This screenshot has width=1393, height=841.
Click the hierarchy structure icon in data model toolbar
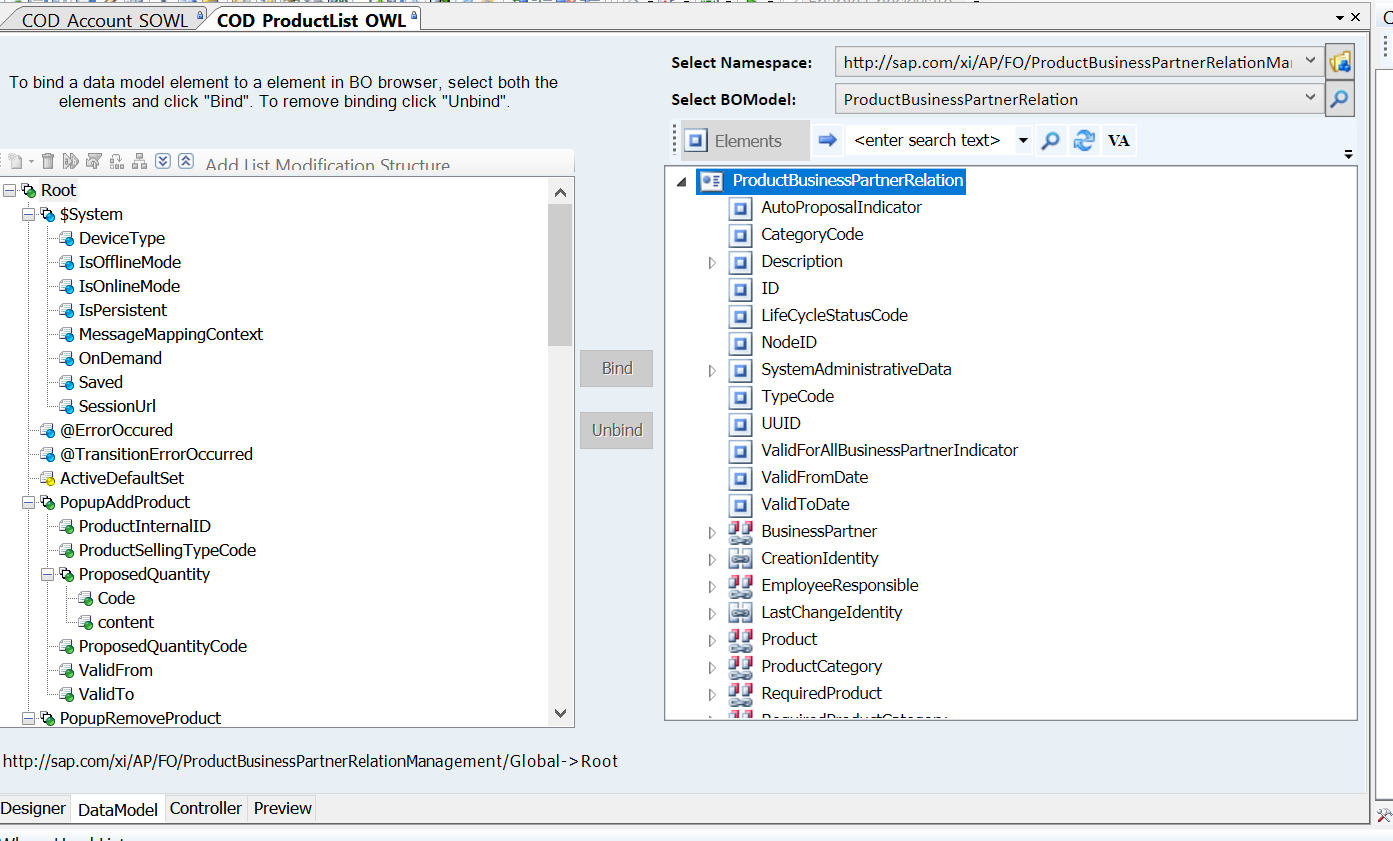tap(139, 161)
